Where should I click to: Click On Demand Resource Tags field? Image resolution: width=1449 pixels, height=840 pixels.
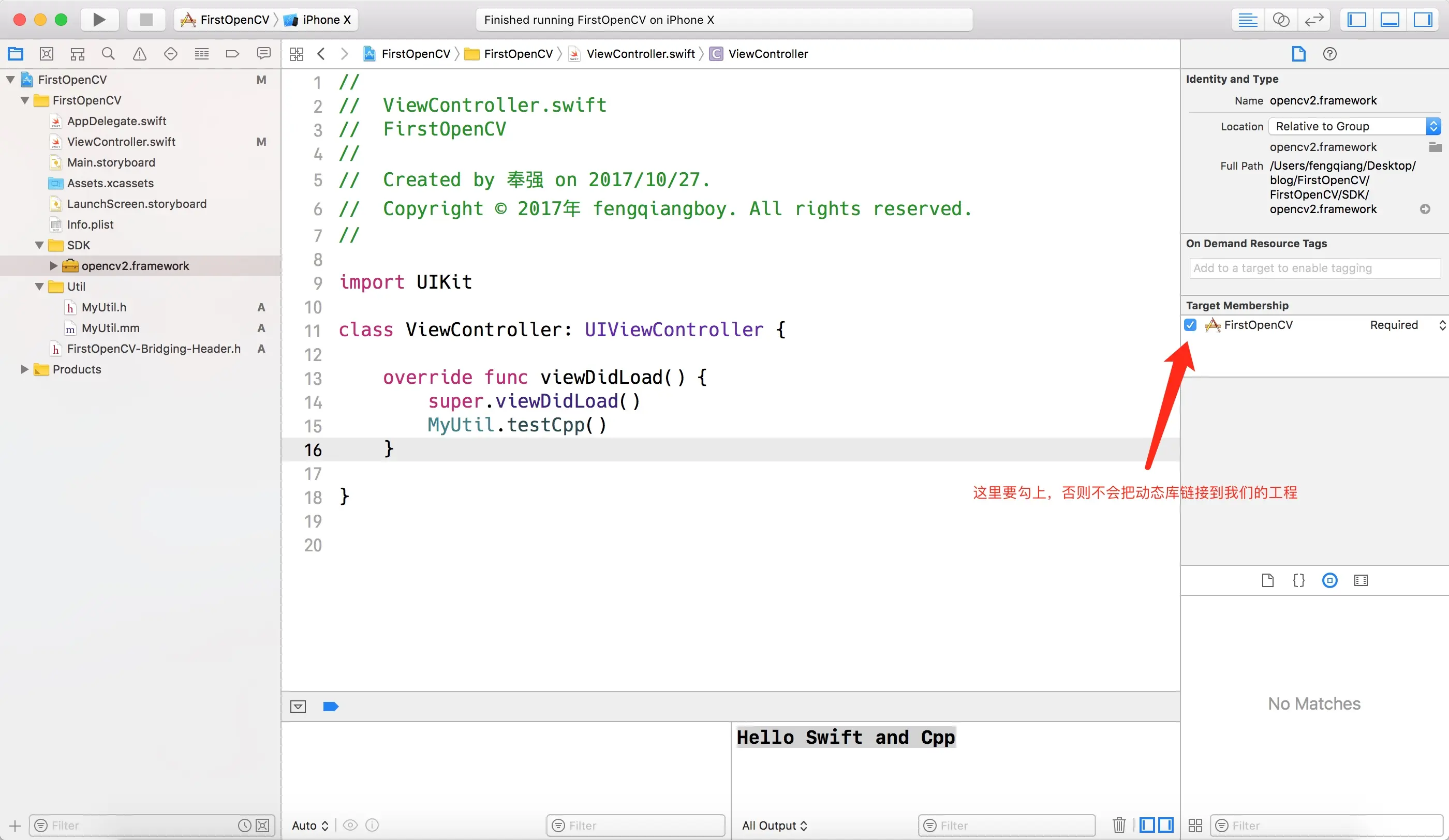[x=1314, y=268]
